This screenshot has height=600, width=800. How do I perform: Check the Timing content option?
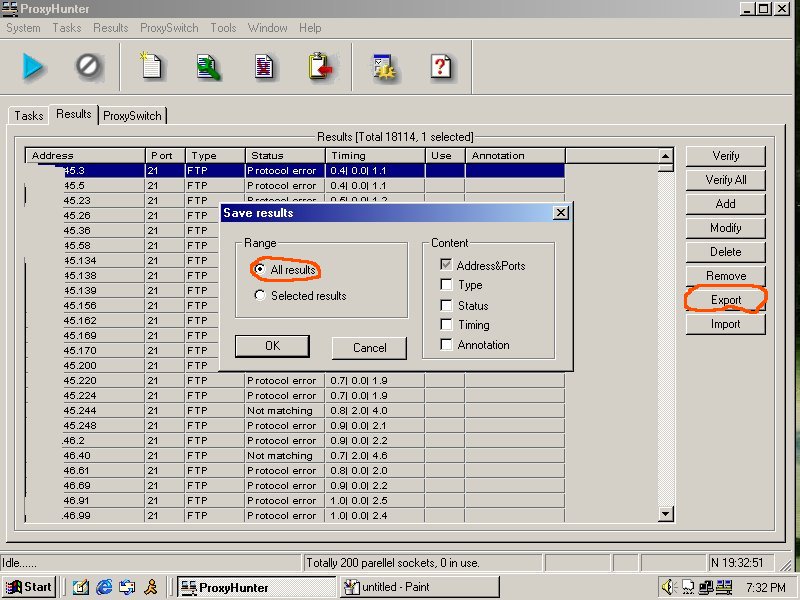446,325
